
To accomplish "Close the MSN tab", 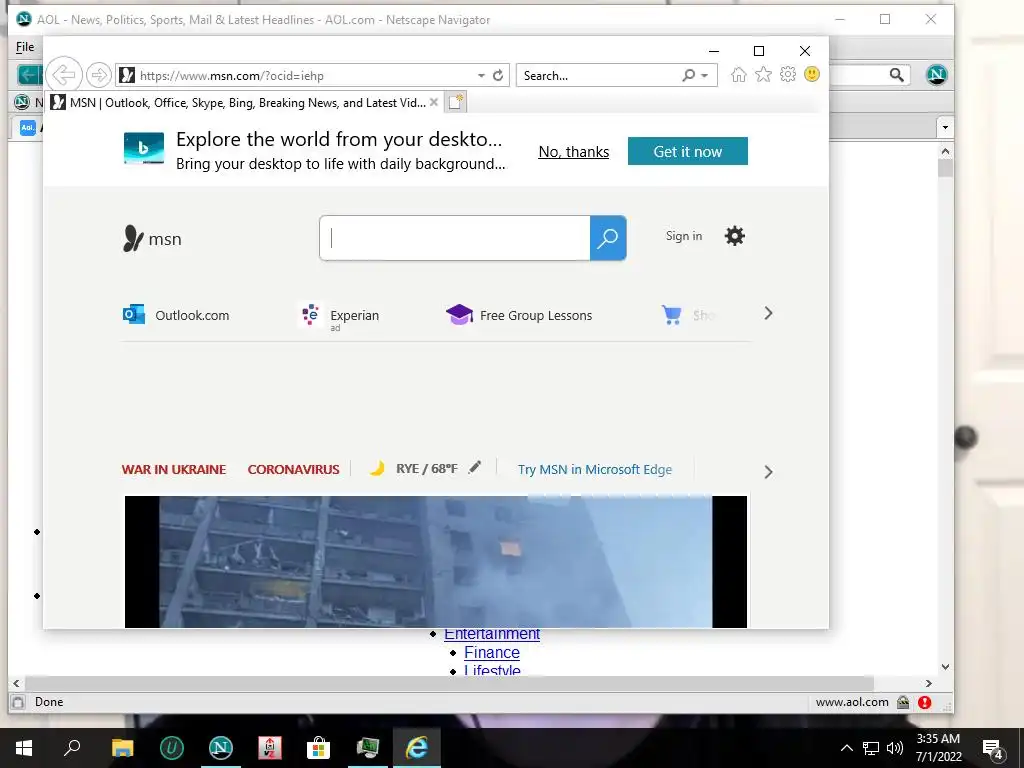I will 434,103.
